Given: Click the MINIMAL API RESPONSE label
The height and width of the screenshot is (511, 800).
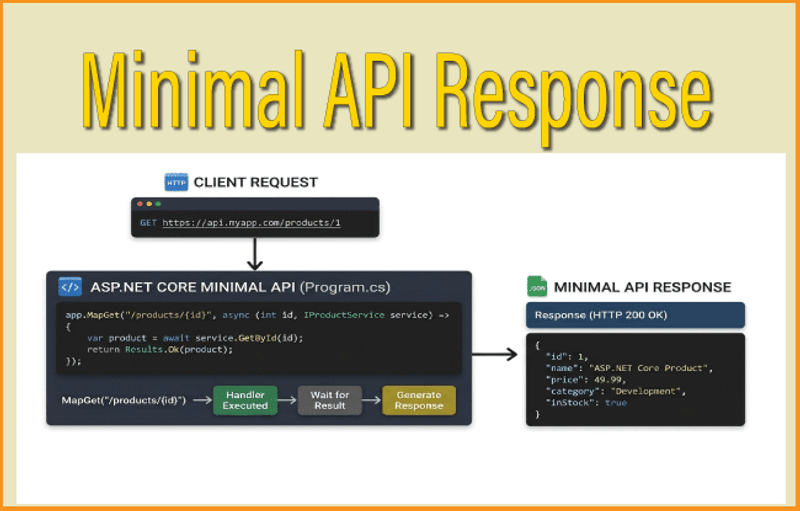Looking at the screenshot, I should pyautogui.click(x=642, y=287).
